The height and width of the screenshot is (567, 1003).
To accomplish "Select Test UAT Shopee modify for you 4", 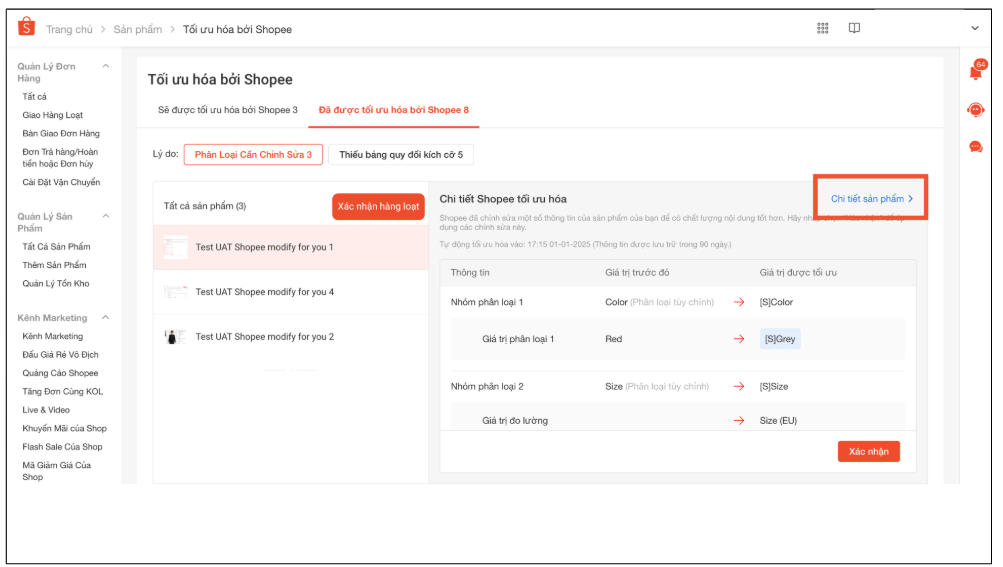I will [x=290, y=292].
